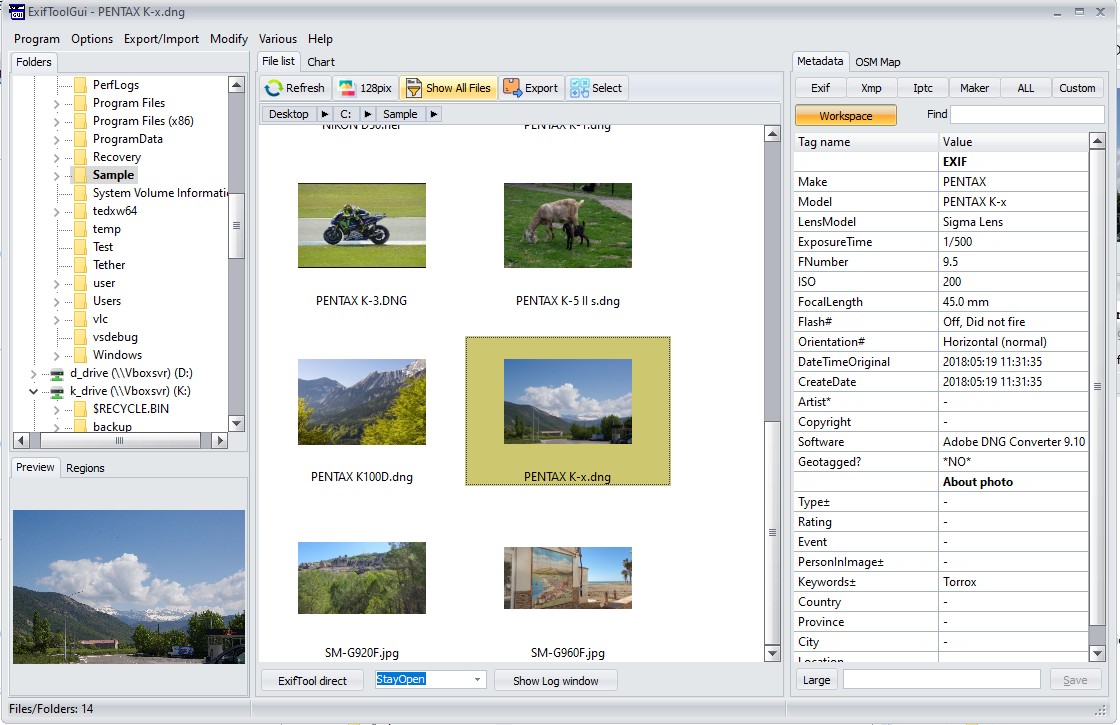Image resolution: width=1120 pixels, height=725 pixels.
Task: Click the $RECYCLE.BIN folder icon
Action: tap(80, 409)
